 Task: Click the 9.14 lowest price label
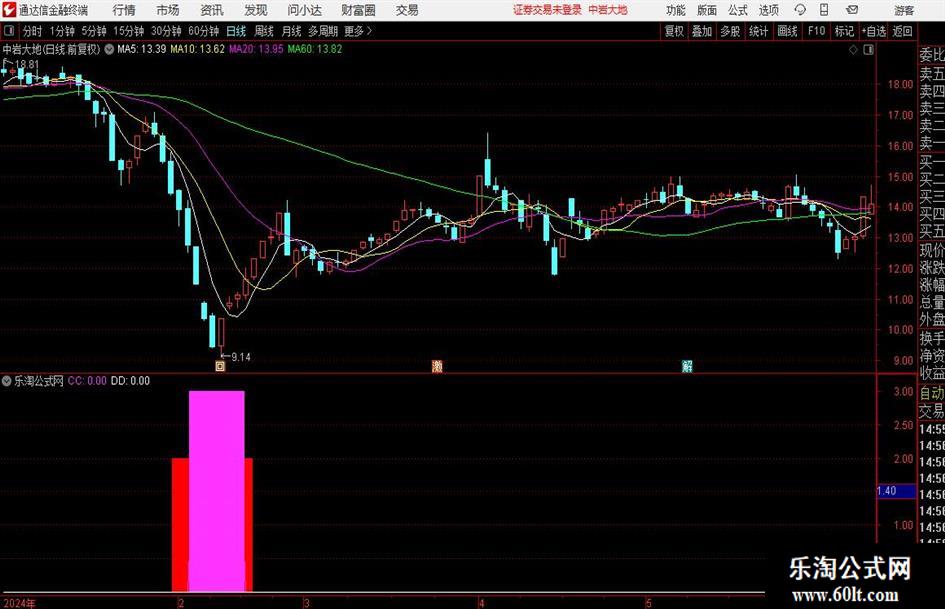(x=240, y=357)
